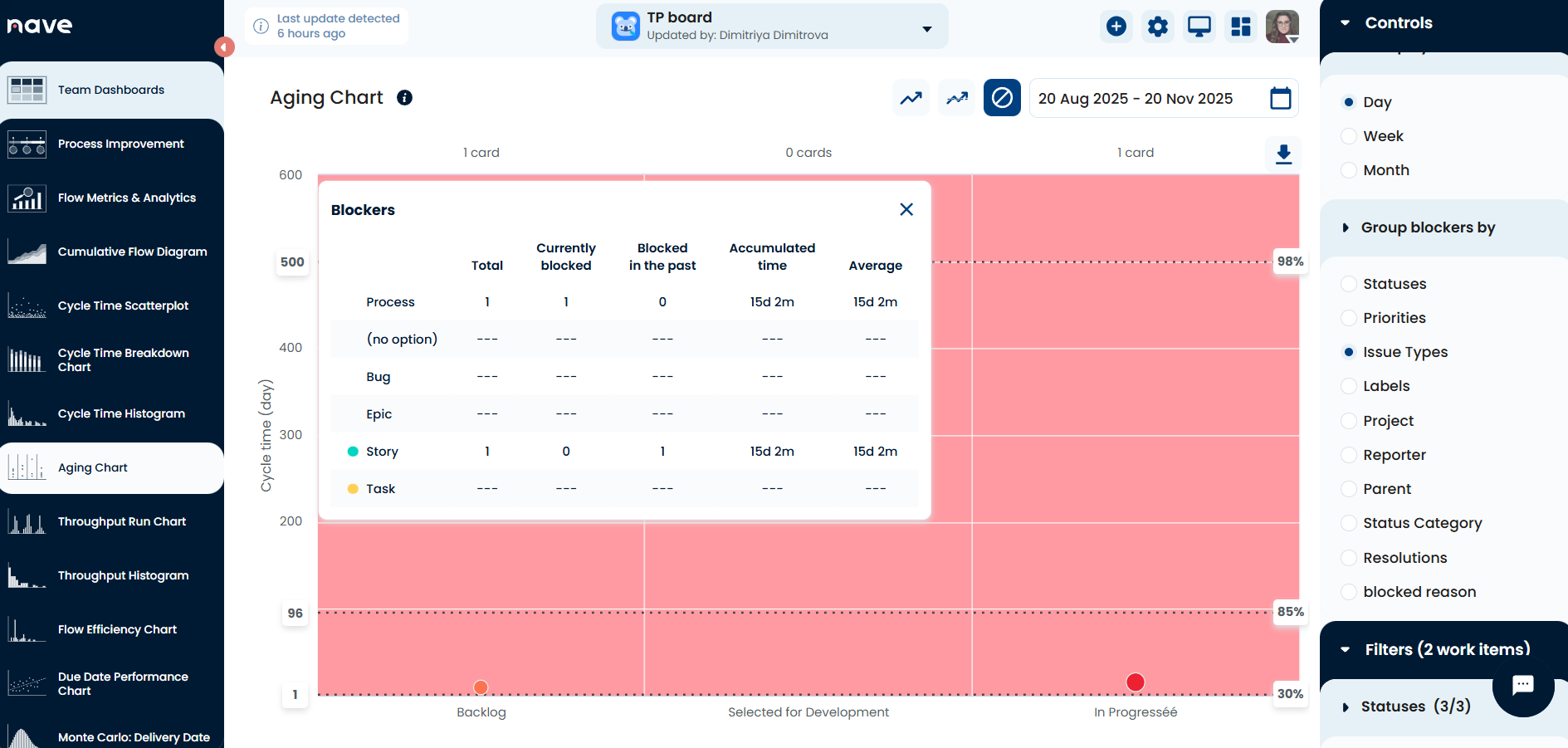Open Cycle Time Scatterplot in sidebar
Viewport: 1568px width, 748px height.
[x=123, y=306]
